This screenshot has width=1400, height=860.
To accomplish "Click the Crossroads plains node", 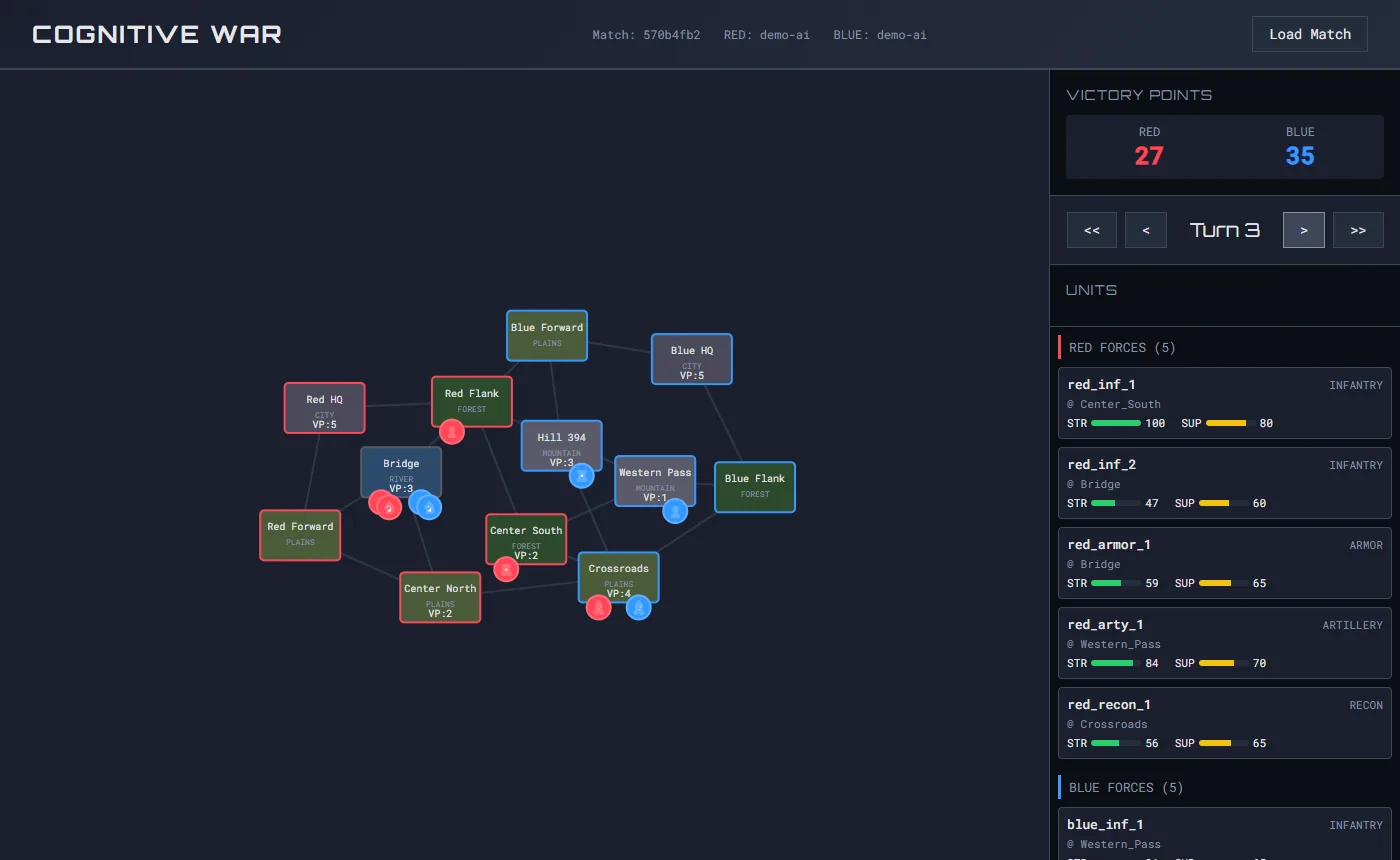I will 619,577.
